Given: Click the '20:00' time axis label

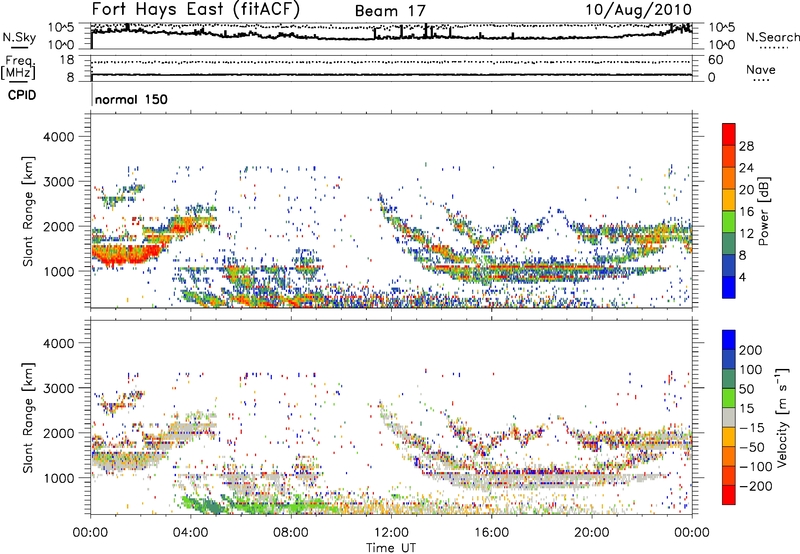Looking at the screenshot, I should pos(592,533).
